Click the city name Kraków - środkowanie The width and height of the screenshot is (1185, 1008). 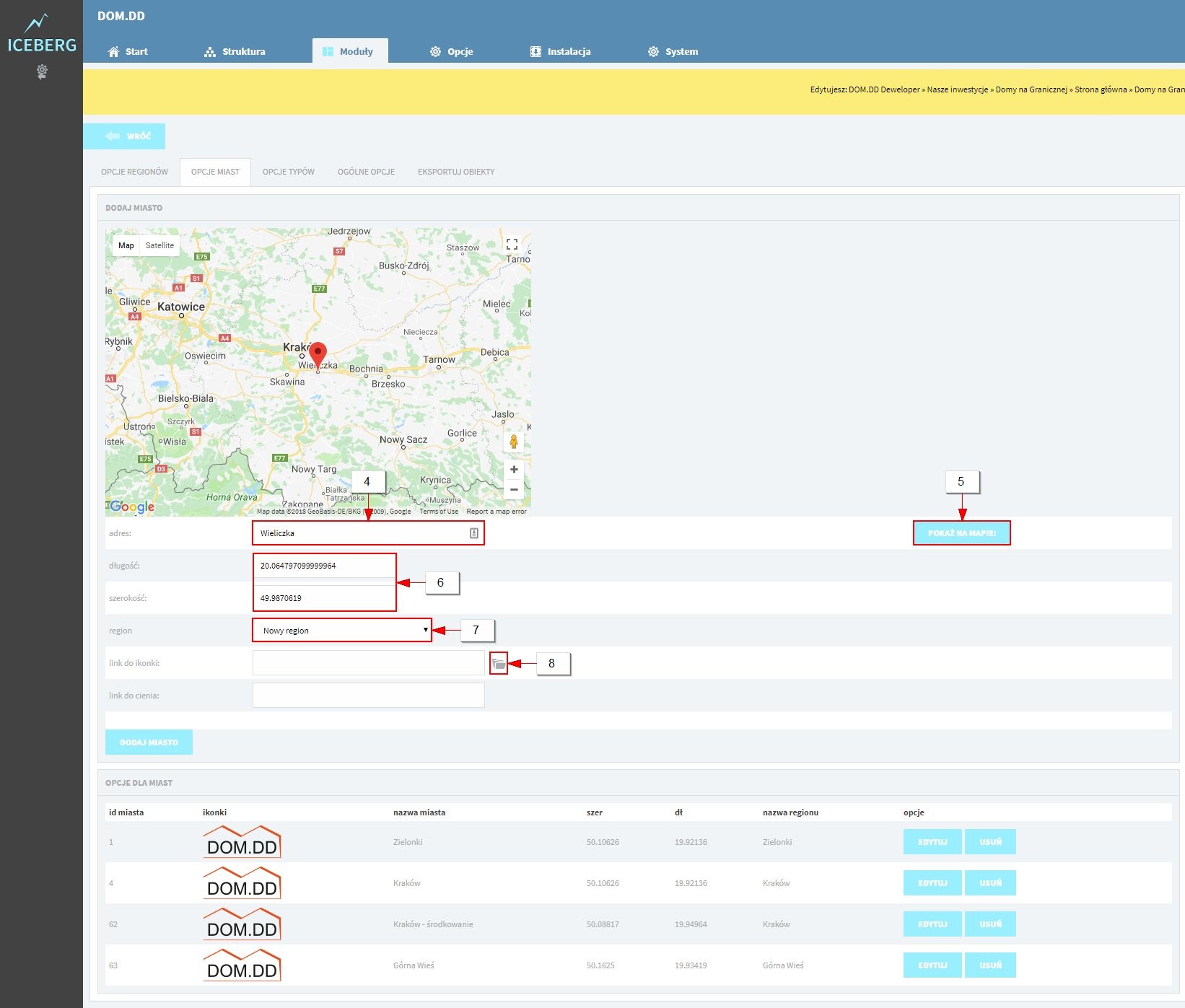(x=433, y=924)
